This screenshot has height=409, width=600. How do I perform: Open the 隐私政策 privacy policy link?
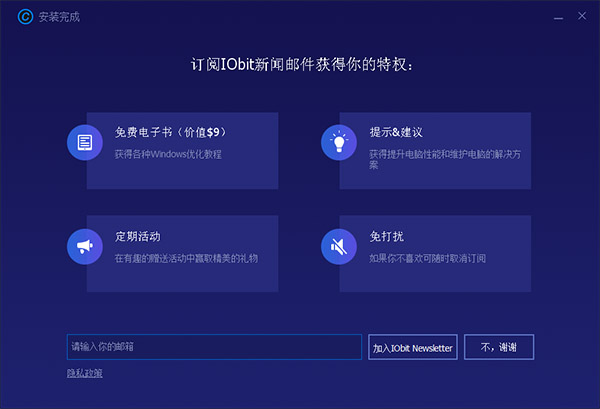click(x=84, y=373)
